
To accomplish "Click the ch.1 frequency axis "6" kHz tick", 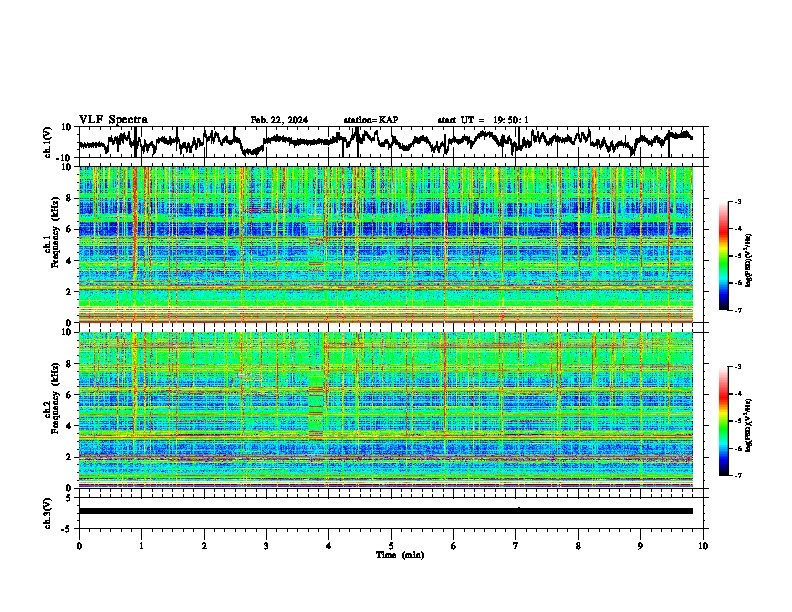I will (x=71, y=229).
